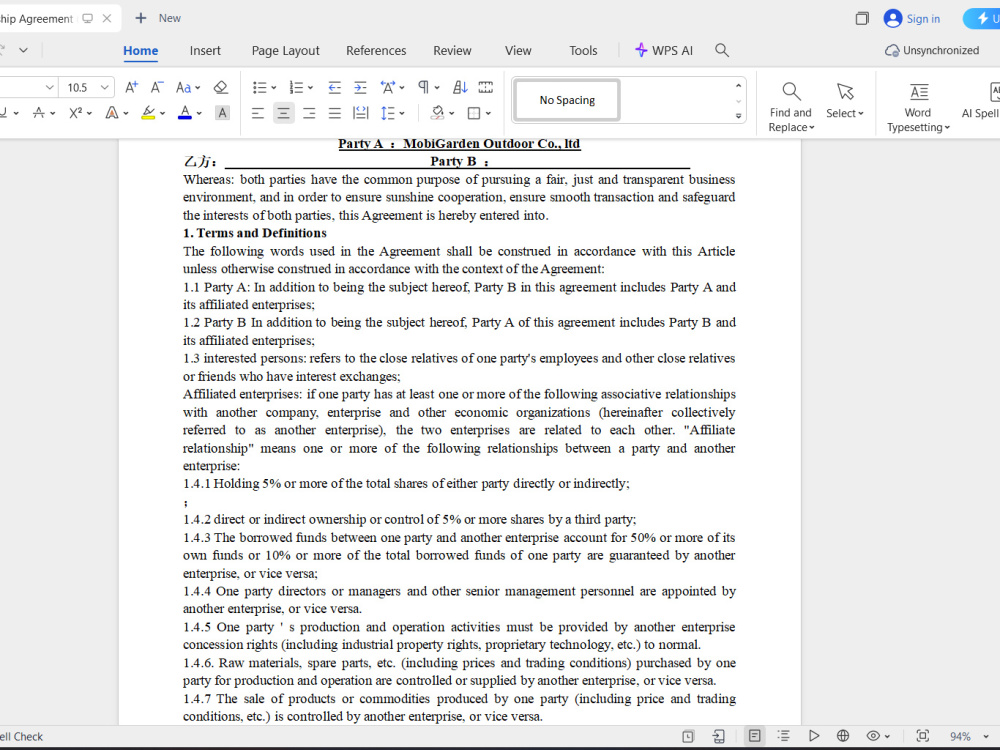1000x750 pixels.
Task: Open the borders dropdown arrow
Action: click(x=488, y=114)
